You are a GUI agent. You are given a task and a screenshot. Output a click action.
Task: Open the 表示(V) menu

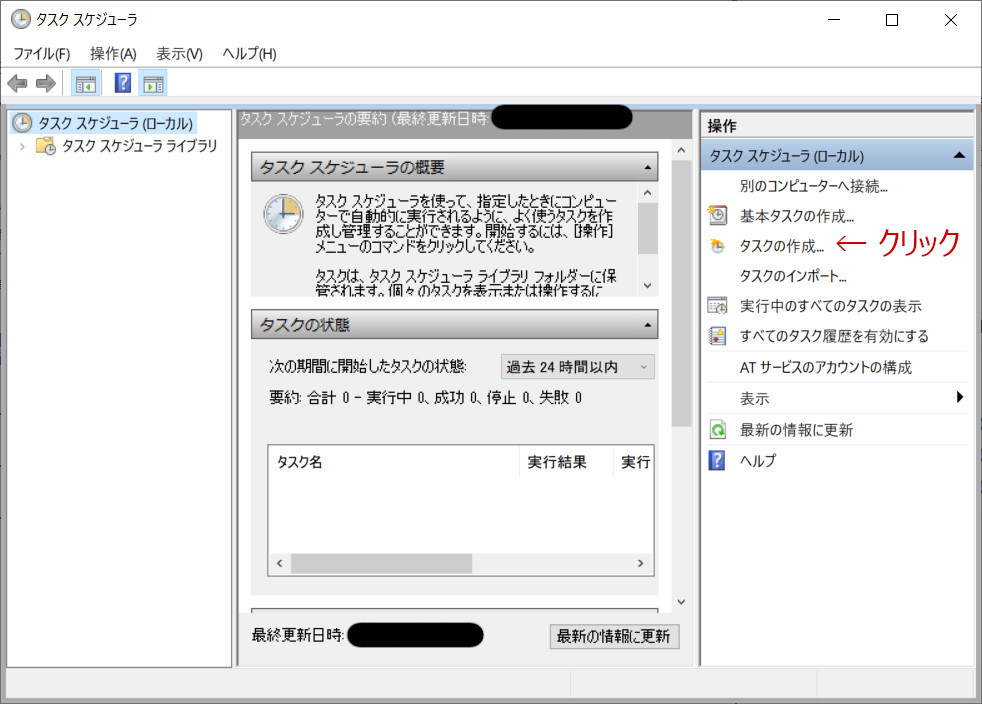click(179, 54)
